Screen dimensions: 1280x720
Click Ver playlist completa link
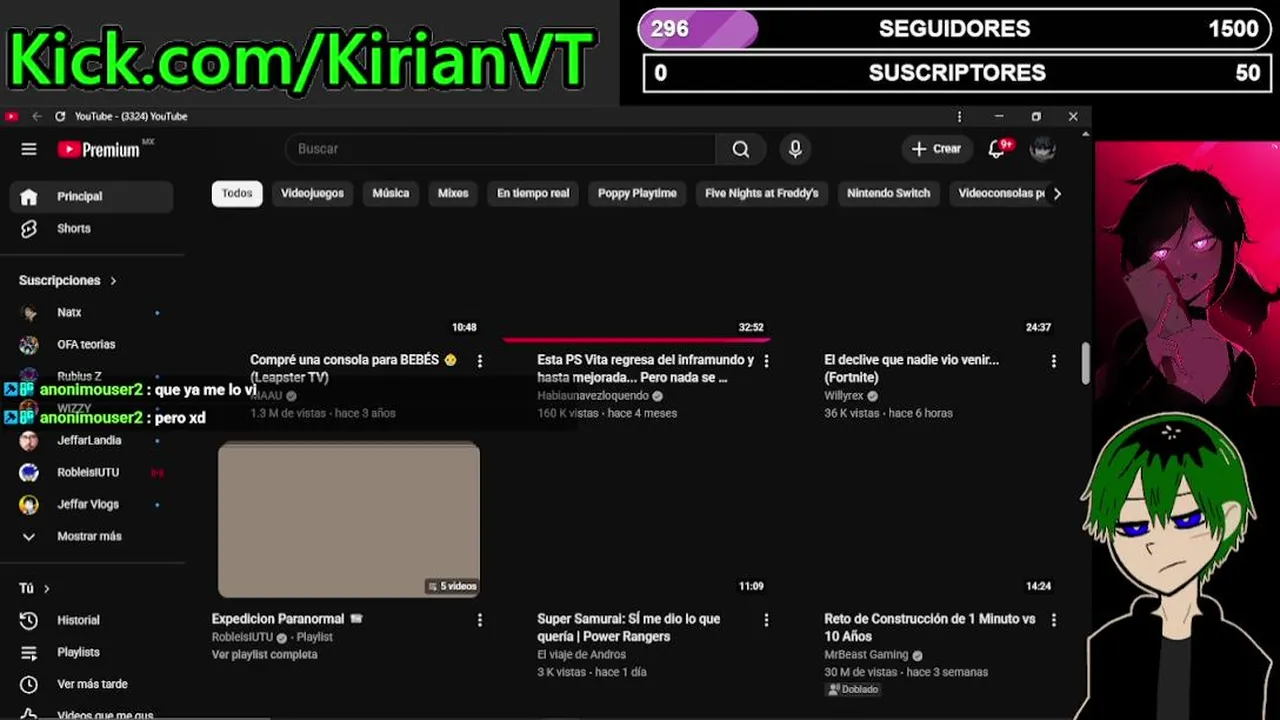264,655
